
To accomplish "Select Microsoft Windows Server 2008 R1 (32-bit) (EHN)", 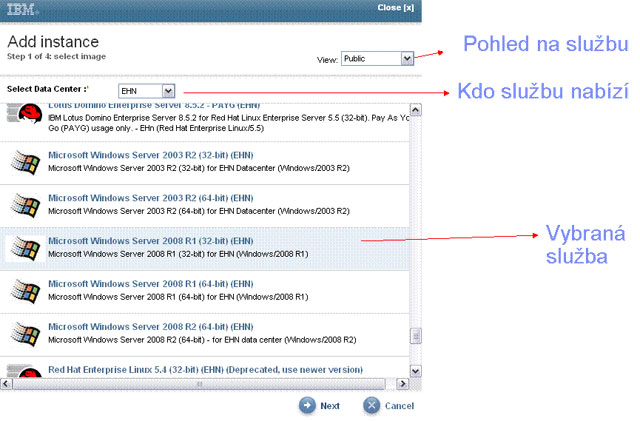I will click(151, 241).
